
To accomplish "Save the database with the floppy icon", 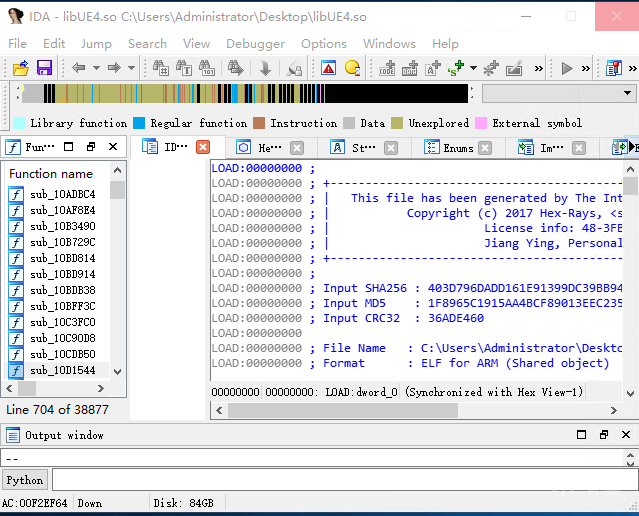I will coord(44,68).
